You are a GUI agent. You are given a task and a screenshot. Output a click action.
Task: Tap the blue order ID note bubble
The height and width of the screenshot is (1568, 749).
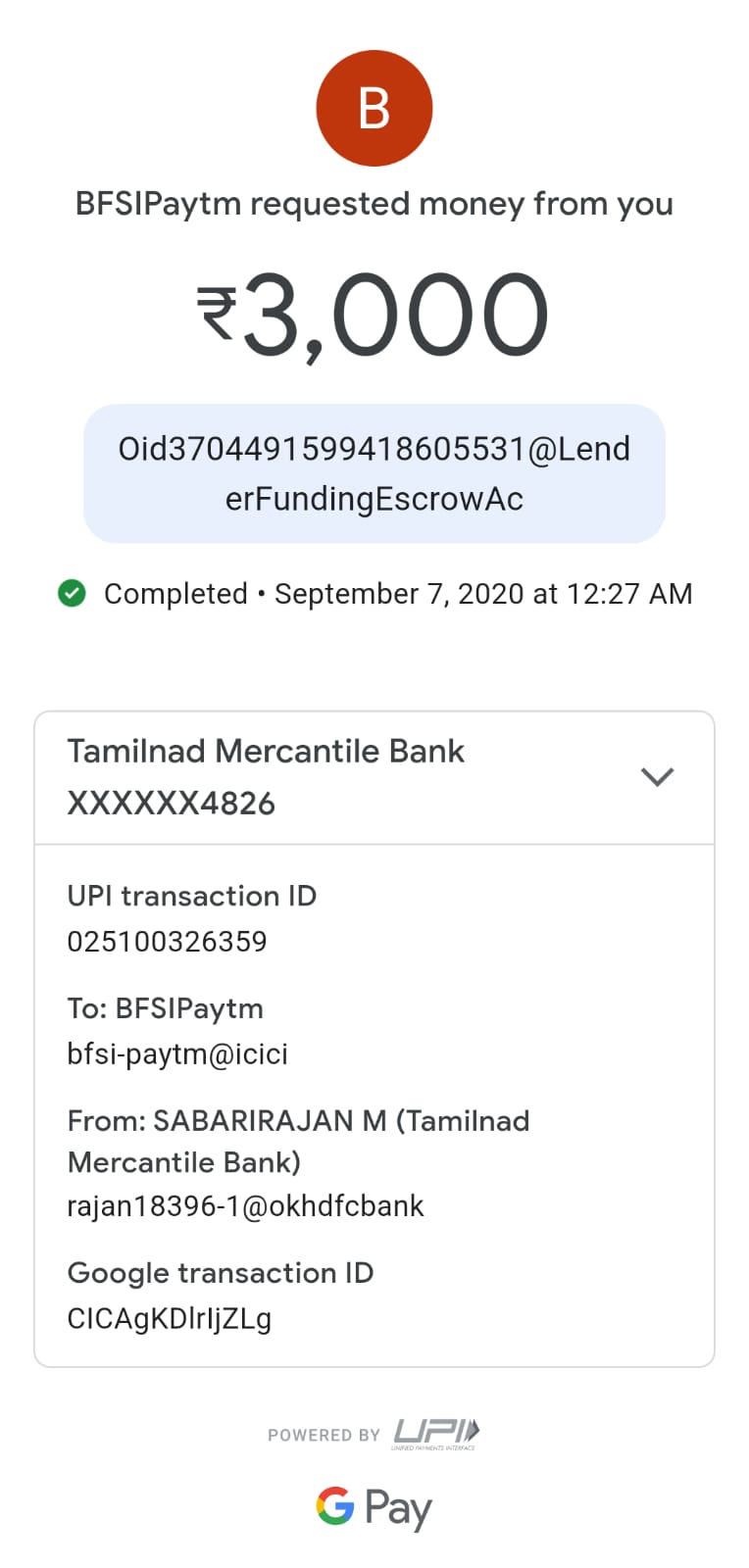(374, 473)
